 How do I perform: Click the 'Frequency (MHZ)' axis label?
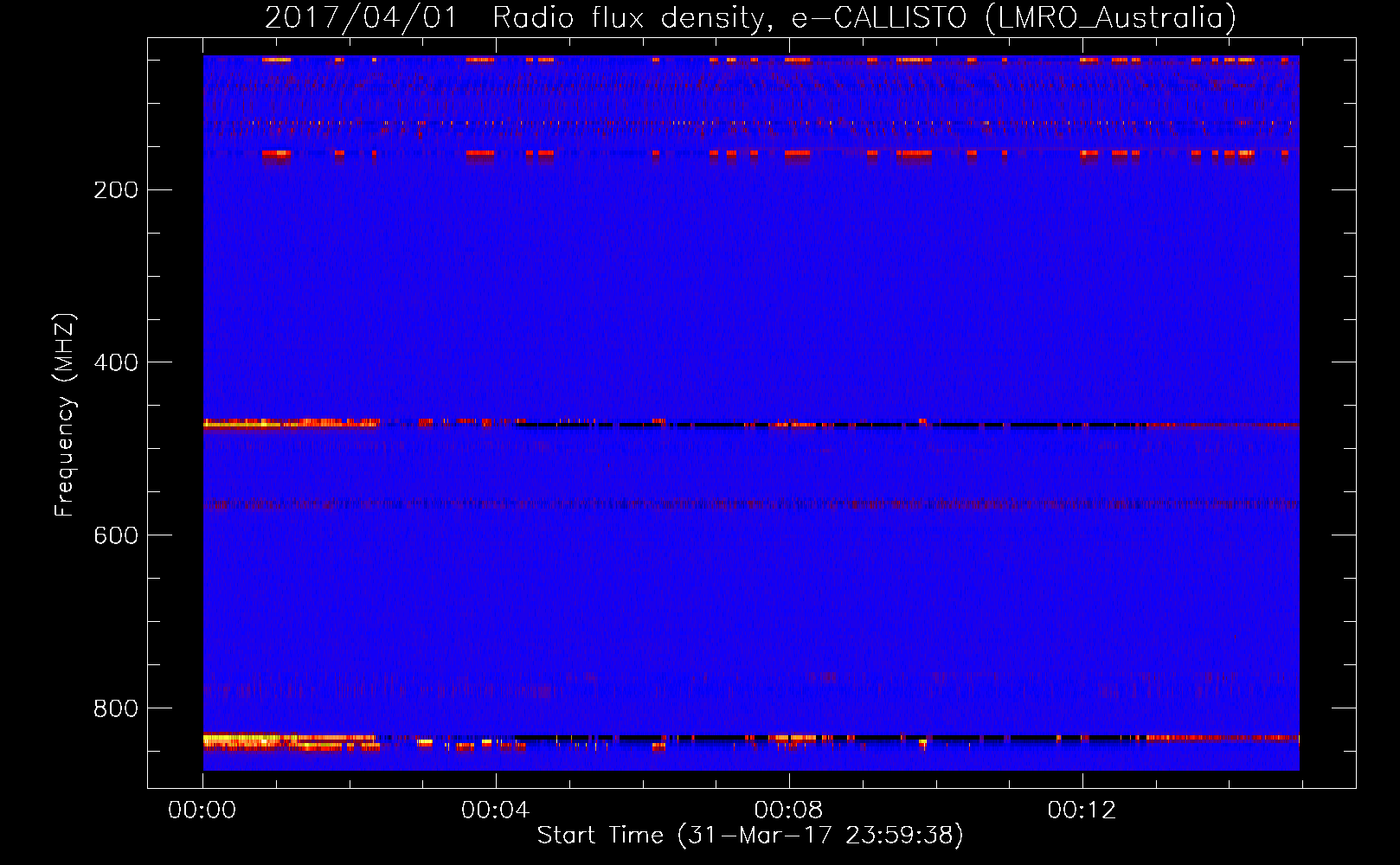65,414
